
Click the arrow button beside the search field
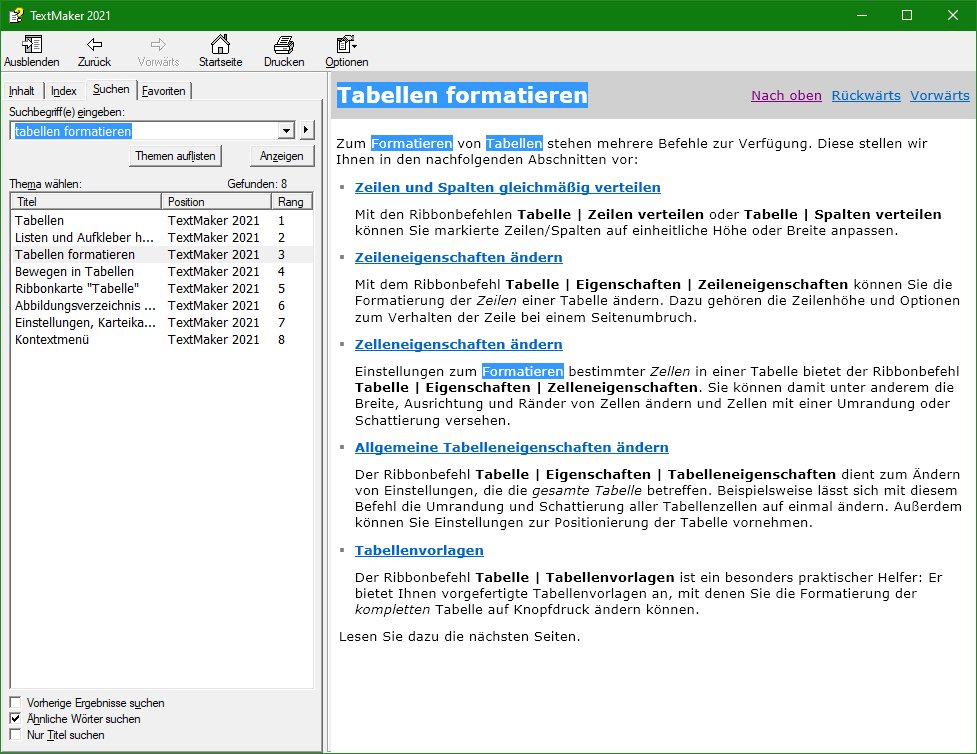[x=307, y=131]
